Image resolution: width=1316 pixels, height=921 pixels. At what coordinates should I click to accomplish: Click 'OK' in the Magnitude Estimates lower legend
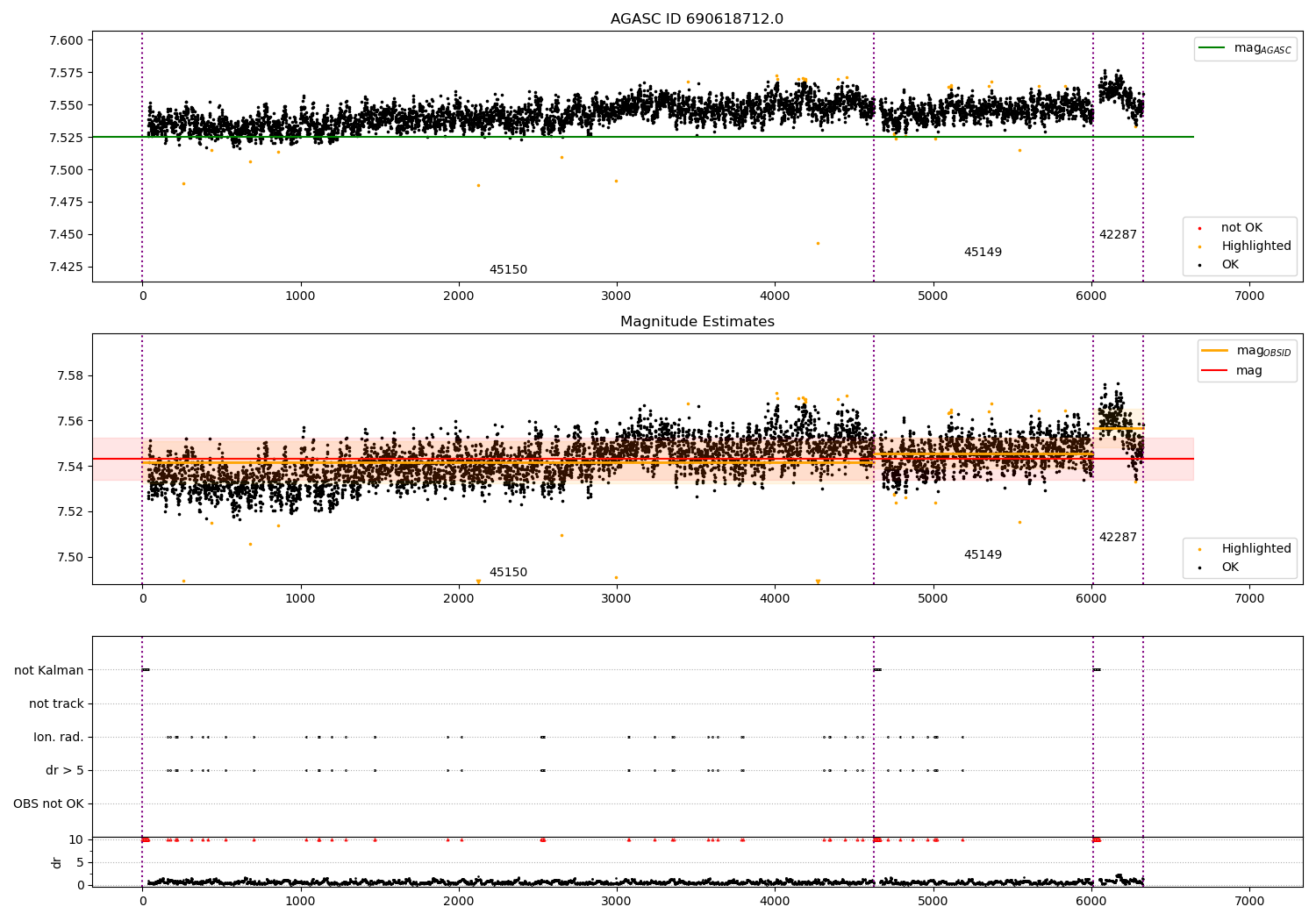point(1230,568)
